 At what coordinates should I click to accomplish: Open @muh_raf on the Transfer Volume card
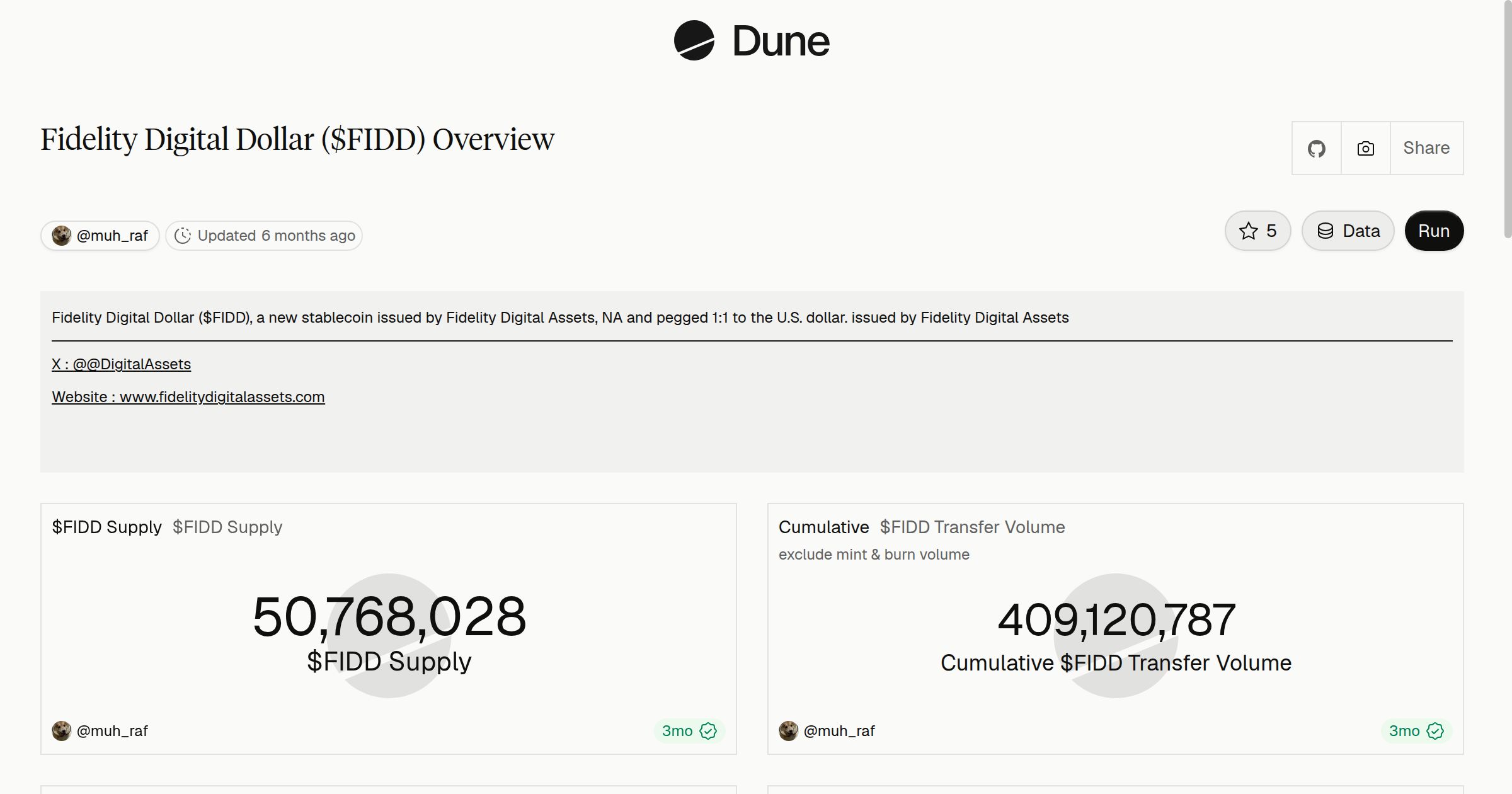(827, 731)
